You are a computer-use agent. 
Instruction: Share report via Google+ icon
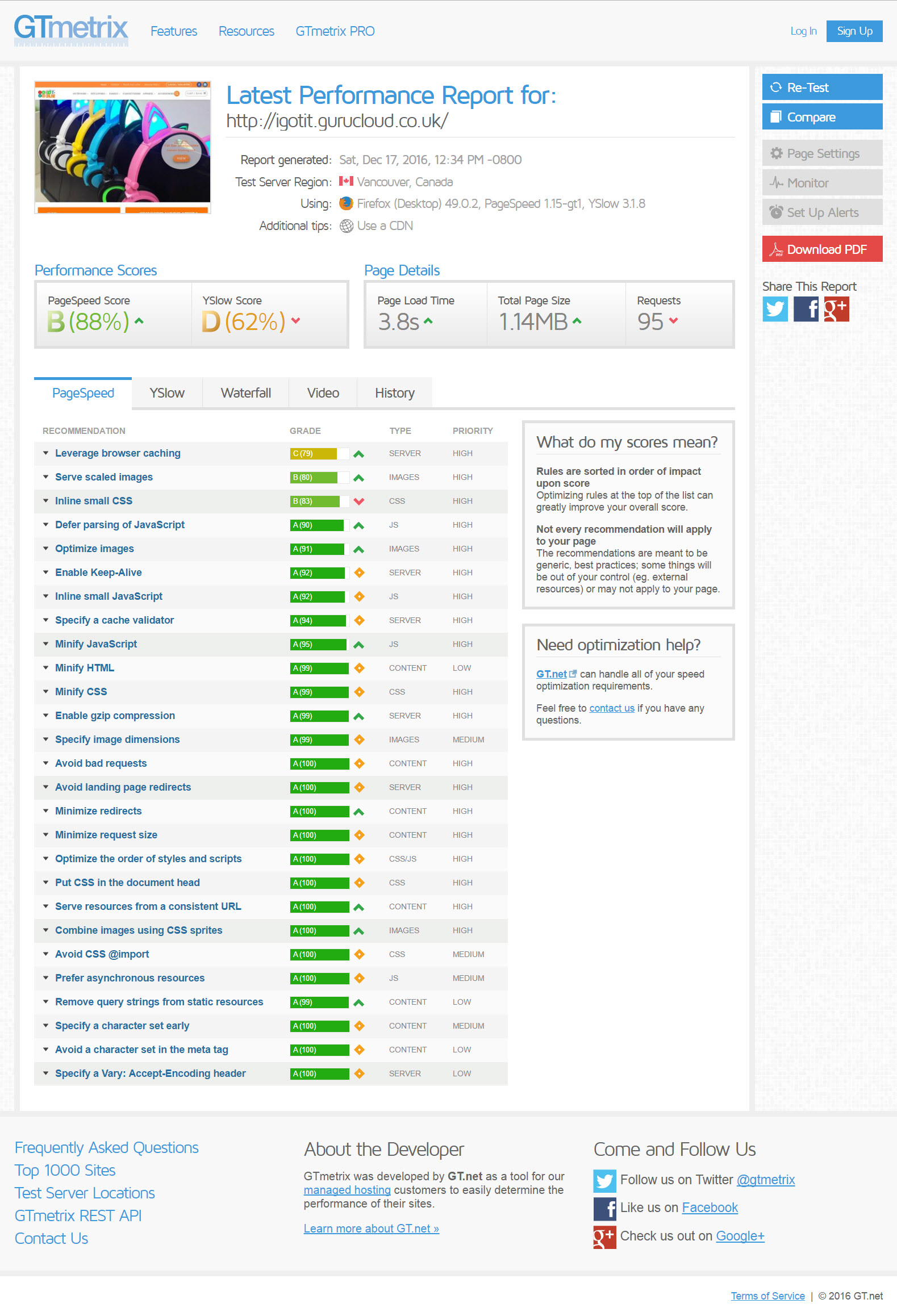point(836,309)
